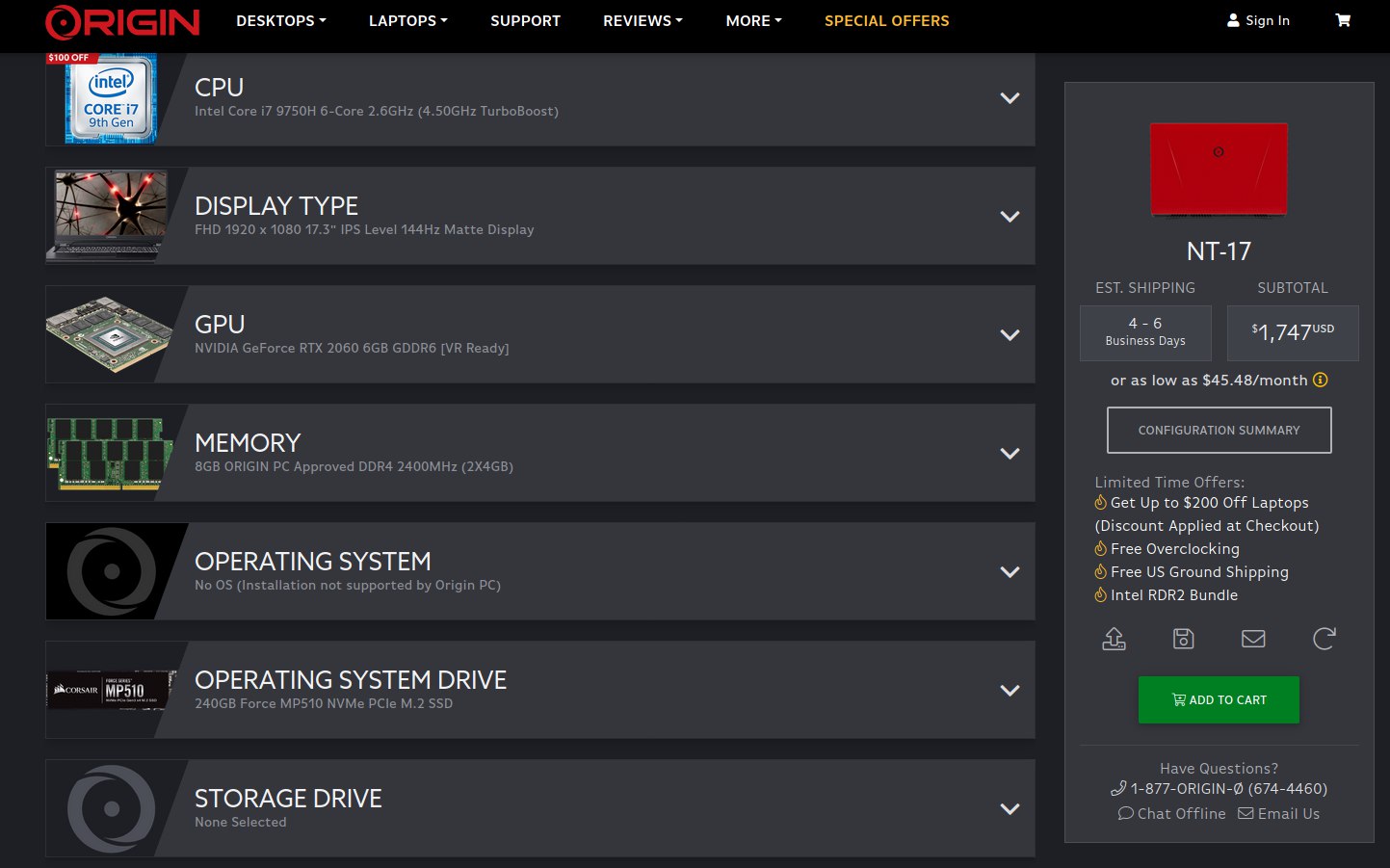Click the CPU heading text
This screenshot has height=868, width=1390.
point(219,87)
